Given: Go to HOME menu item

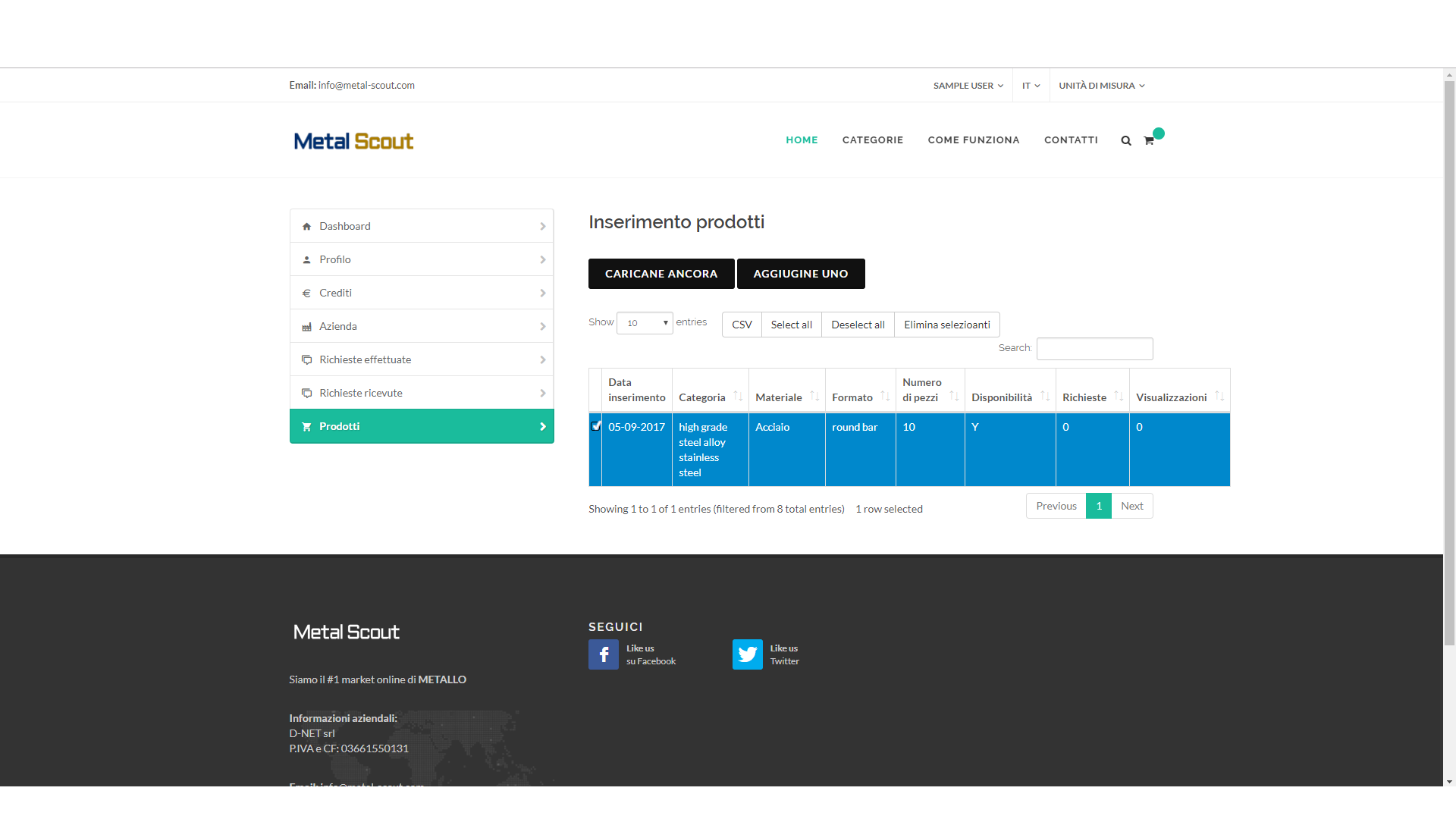Looking at the screenshot, I should [x=802, y=140].
